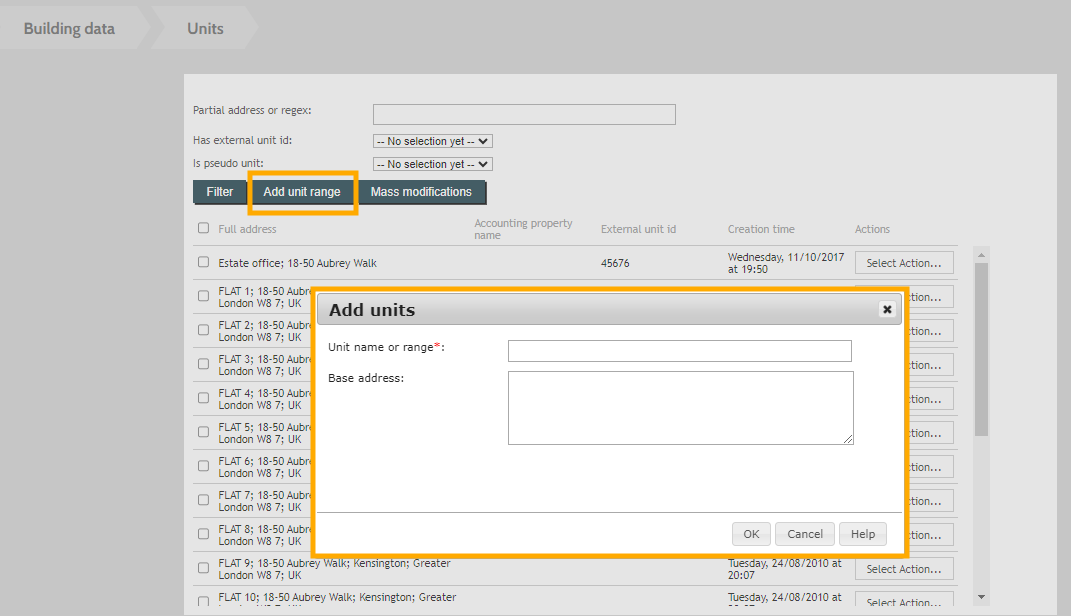Toggle the select-all checkbox in table header
The width and height of the screenshot is (1071, 616).
click(x=204, y=228)
